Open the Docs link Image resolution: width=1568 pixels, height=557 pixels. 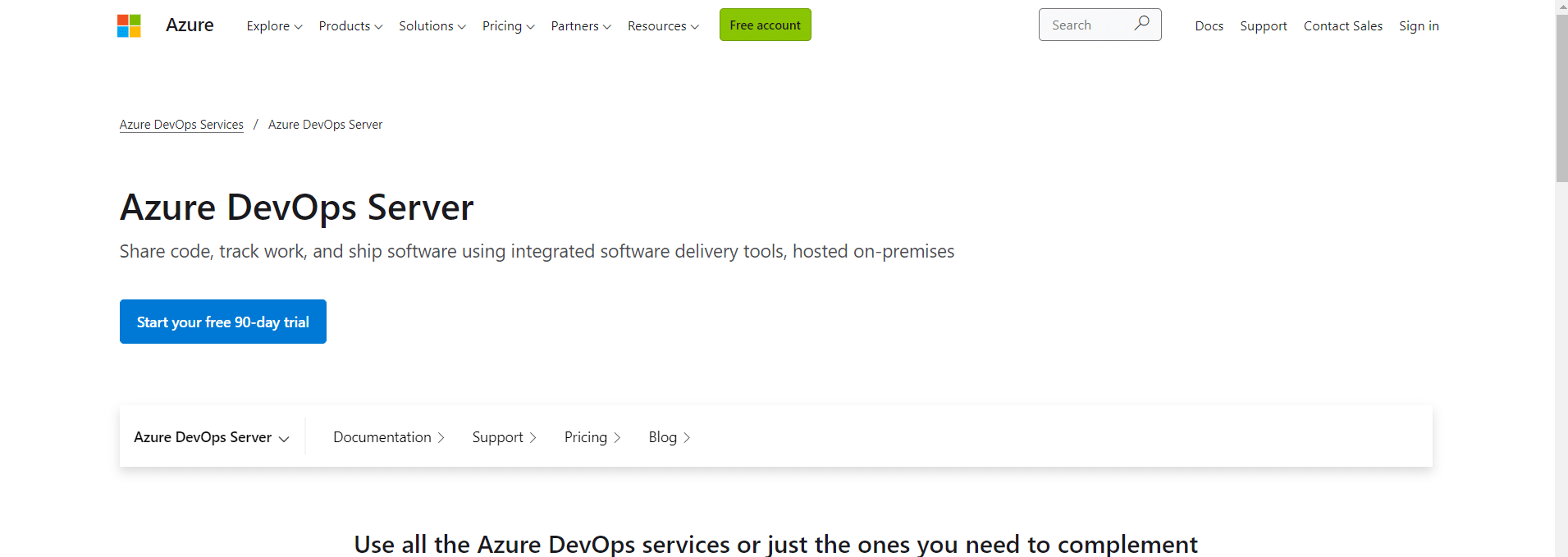[x=1209, y=26]
